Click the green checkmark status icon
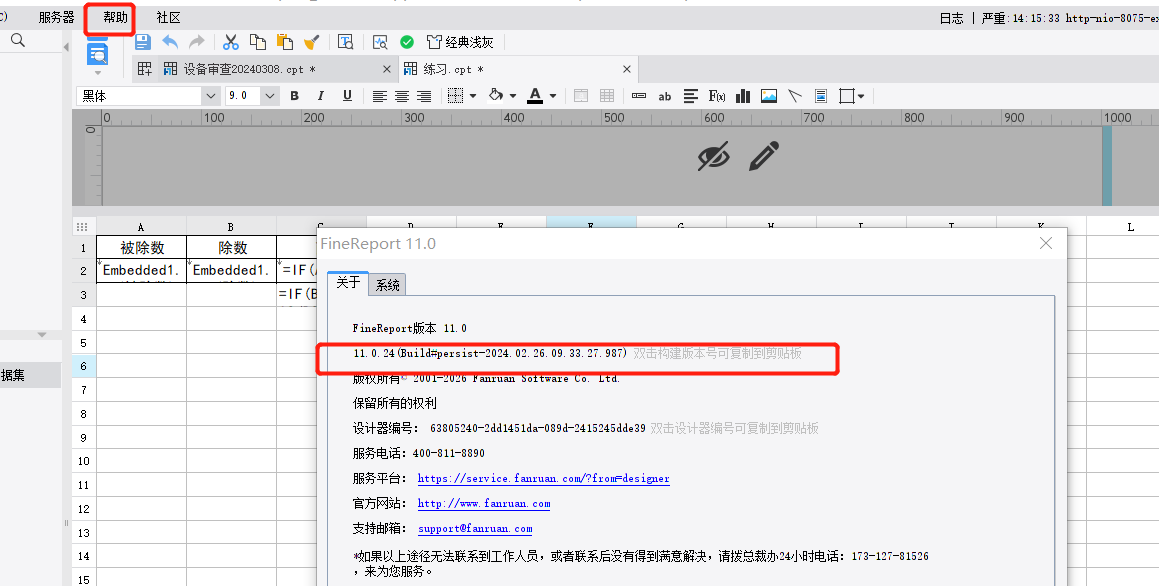The height and width of the screenshot is (586, 1159). (x=407, y=42)
